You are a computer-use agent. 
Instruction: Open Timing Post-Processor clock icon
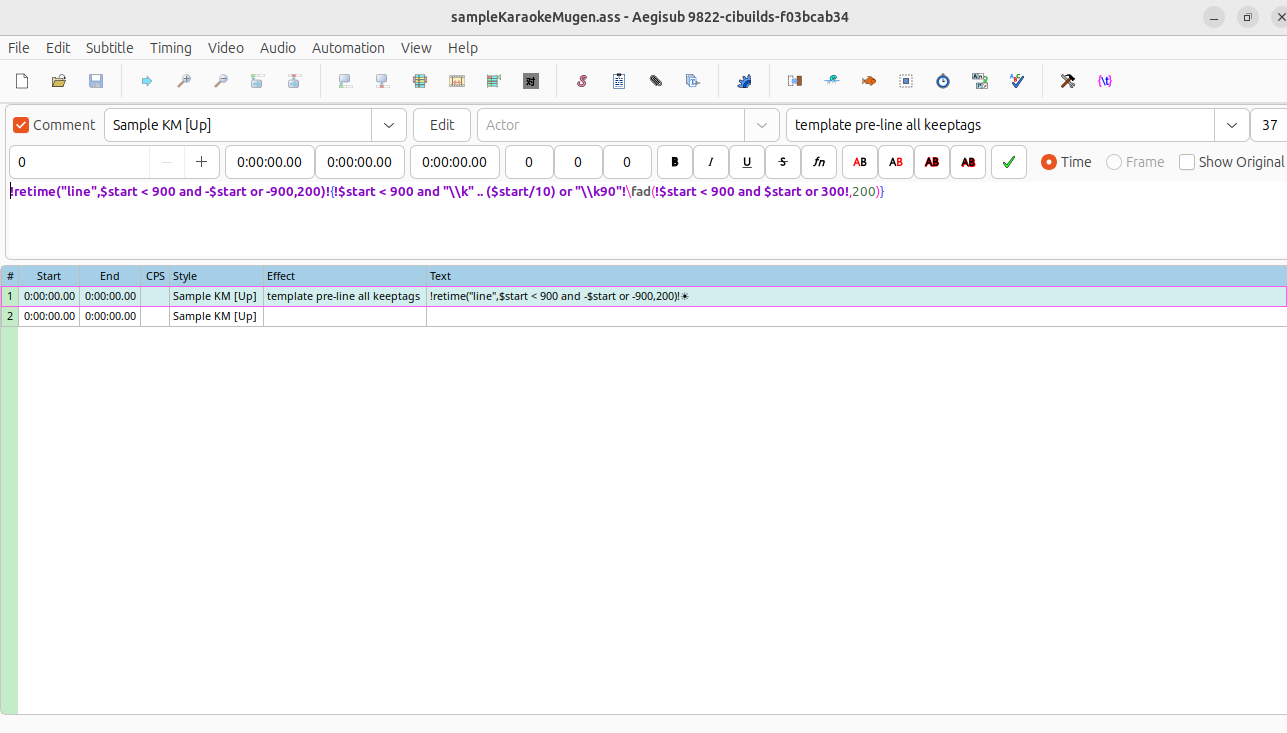(943, 81)
